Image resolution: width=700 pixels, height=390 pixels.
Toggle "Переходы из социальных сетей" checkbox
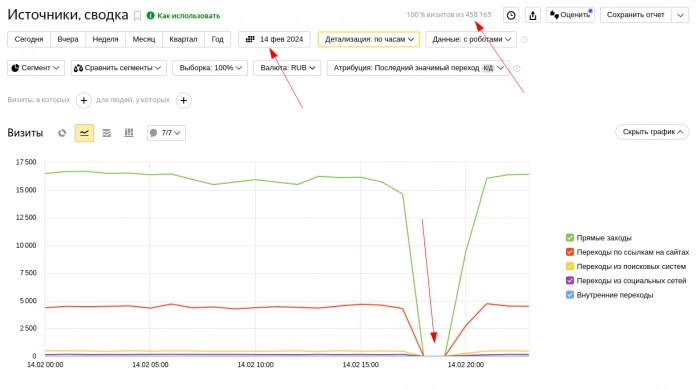(x=570, y=280)
